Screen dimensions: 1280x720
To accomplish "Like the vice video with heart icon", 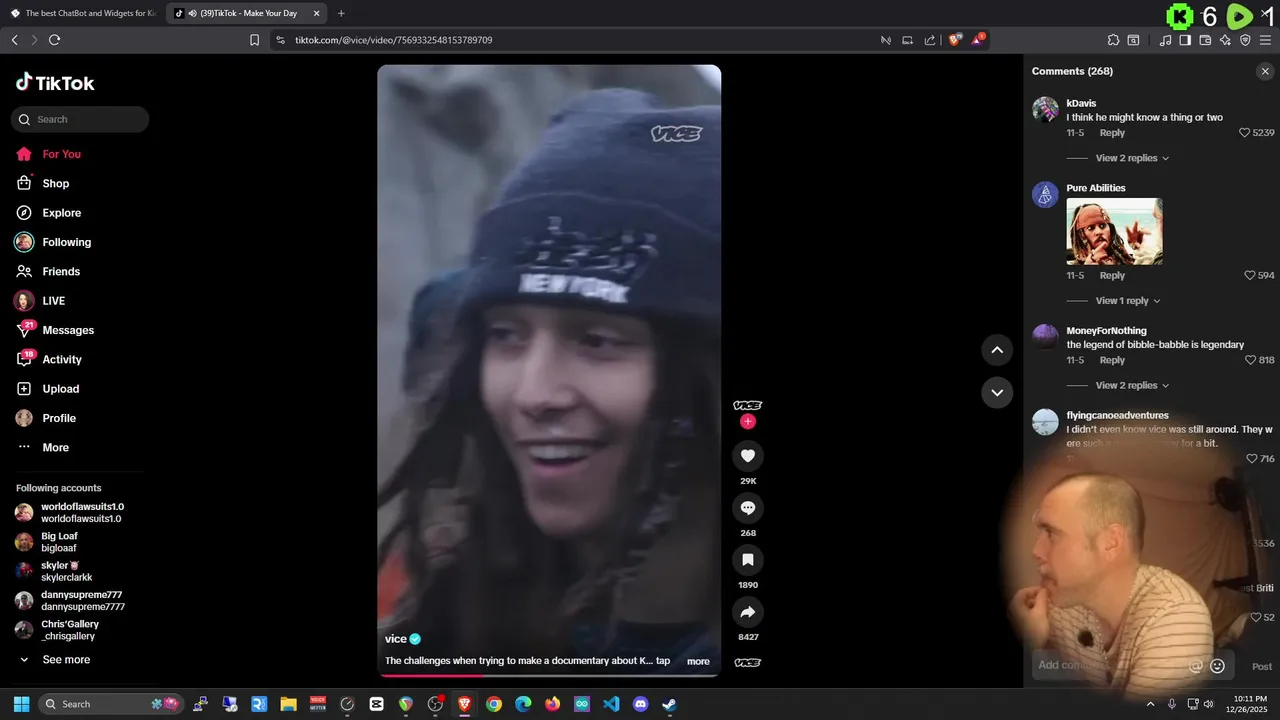I will tap(747, 456).
